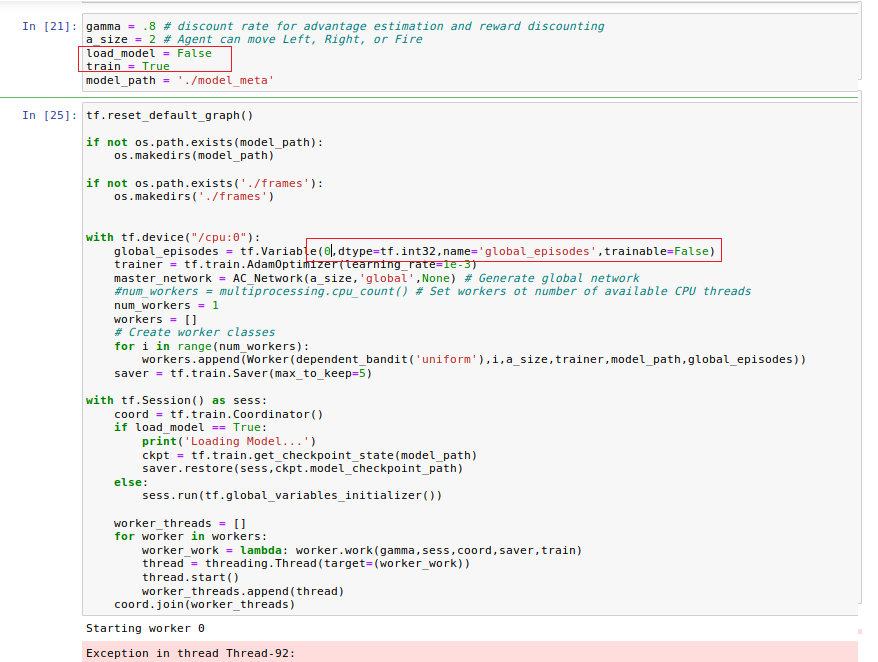Click 'tf.reset_default_graph()' line
Screen dimensions: 878x662
click(x=170, y=115)
